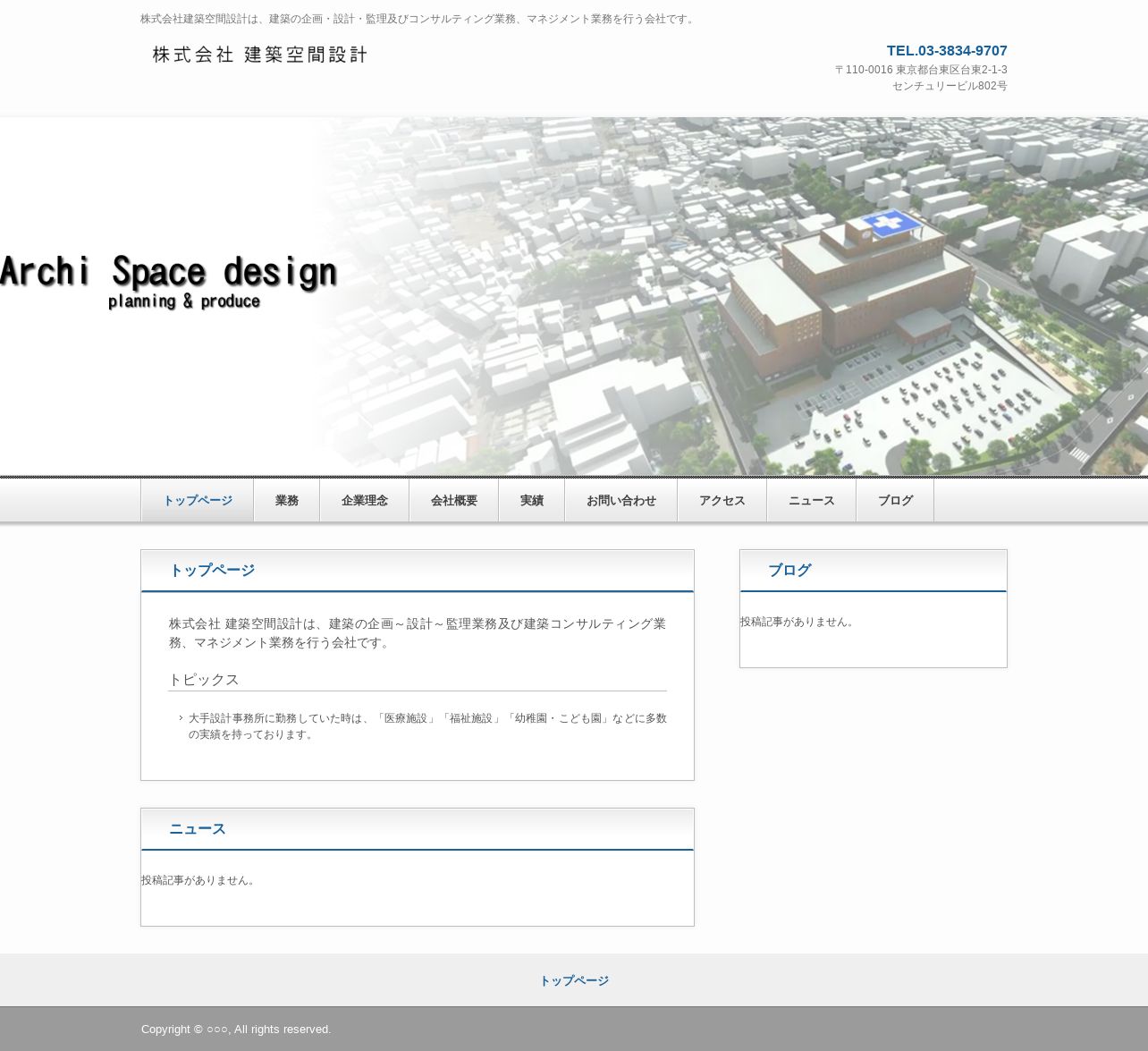Click the センチュリービル802号 address text

click(x=950, y=86)
